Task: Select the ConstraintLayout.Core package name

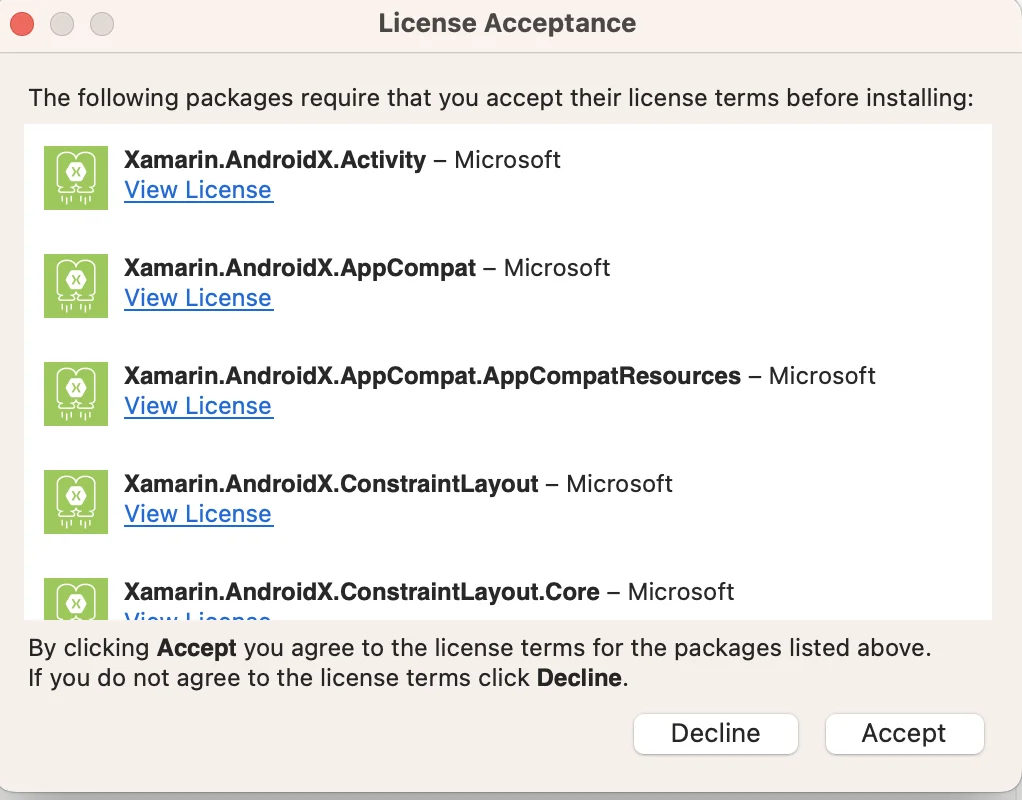Action: (361, 592)
